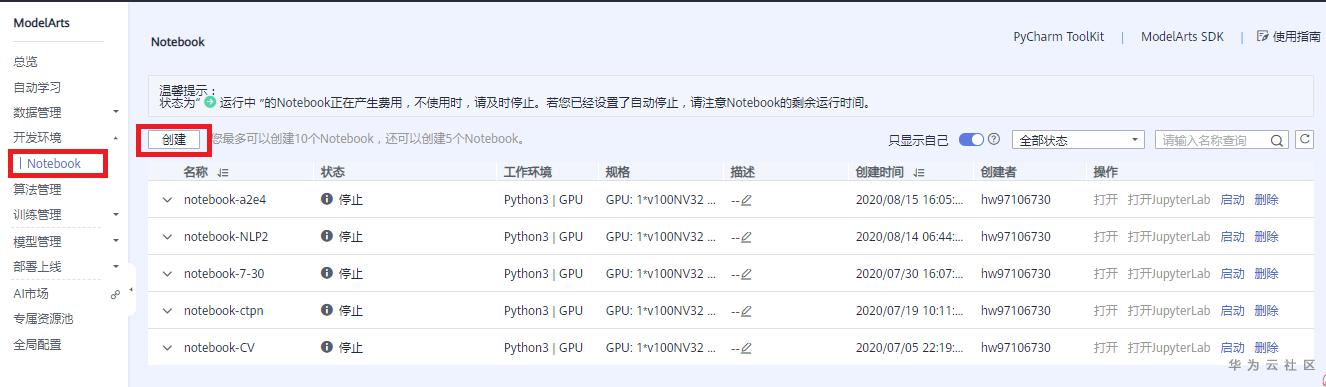Click 删除 for notebook-CV
Image resolution: width=1326 pixels, height=387 pixels.
click(1266, 348)
